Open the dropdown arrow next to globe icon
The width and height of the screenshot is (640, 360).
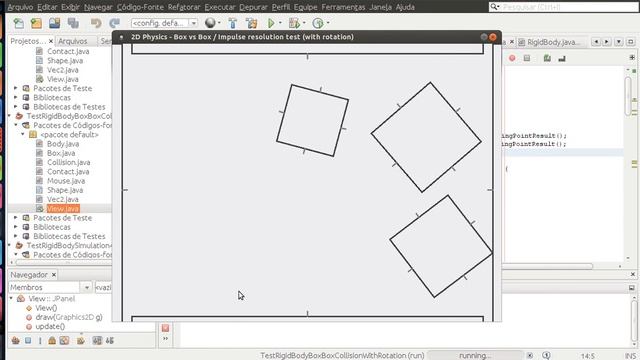219,23
